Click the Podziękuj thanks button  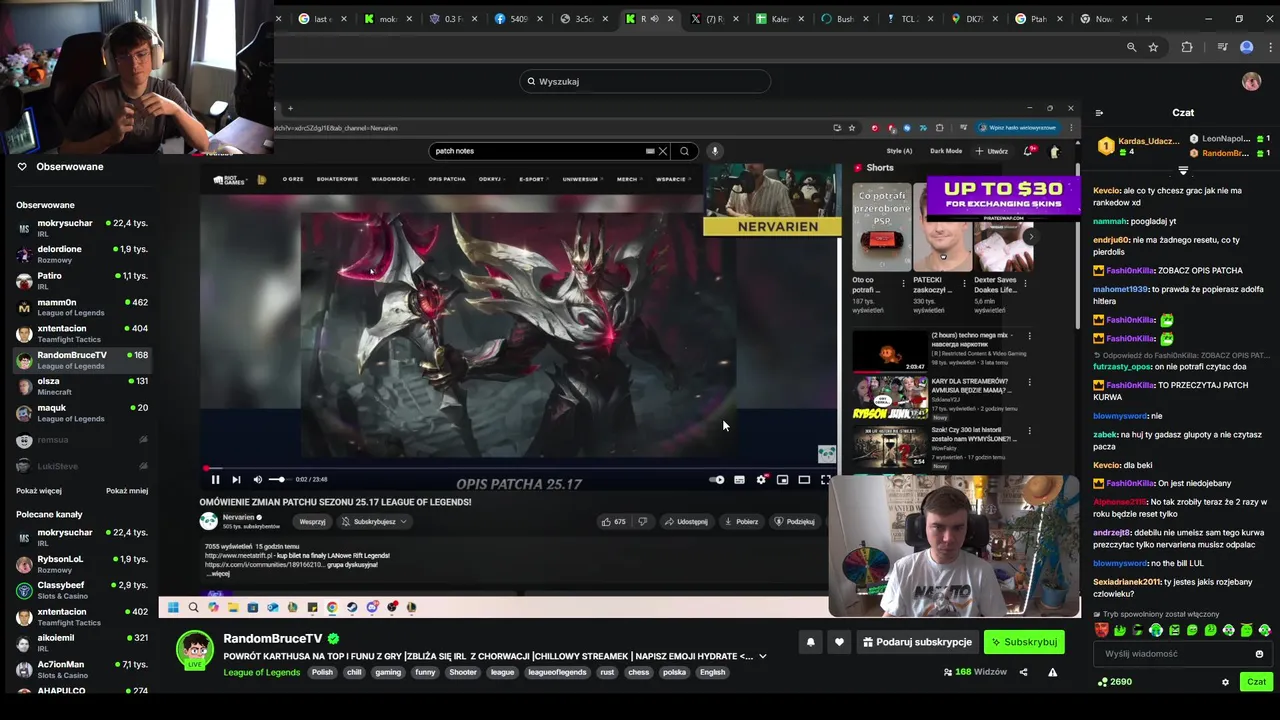pos(794,521)
